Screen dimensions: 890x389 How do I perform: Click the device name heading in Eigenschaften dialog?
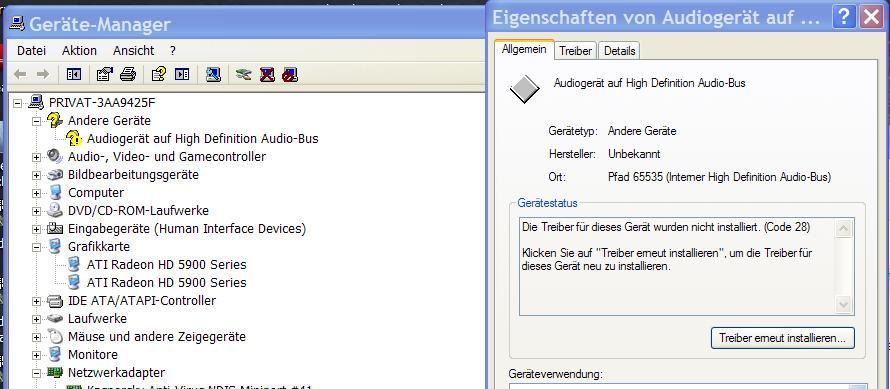click(649, 83)
